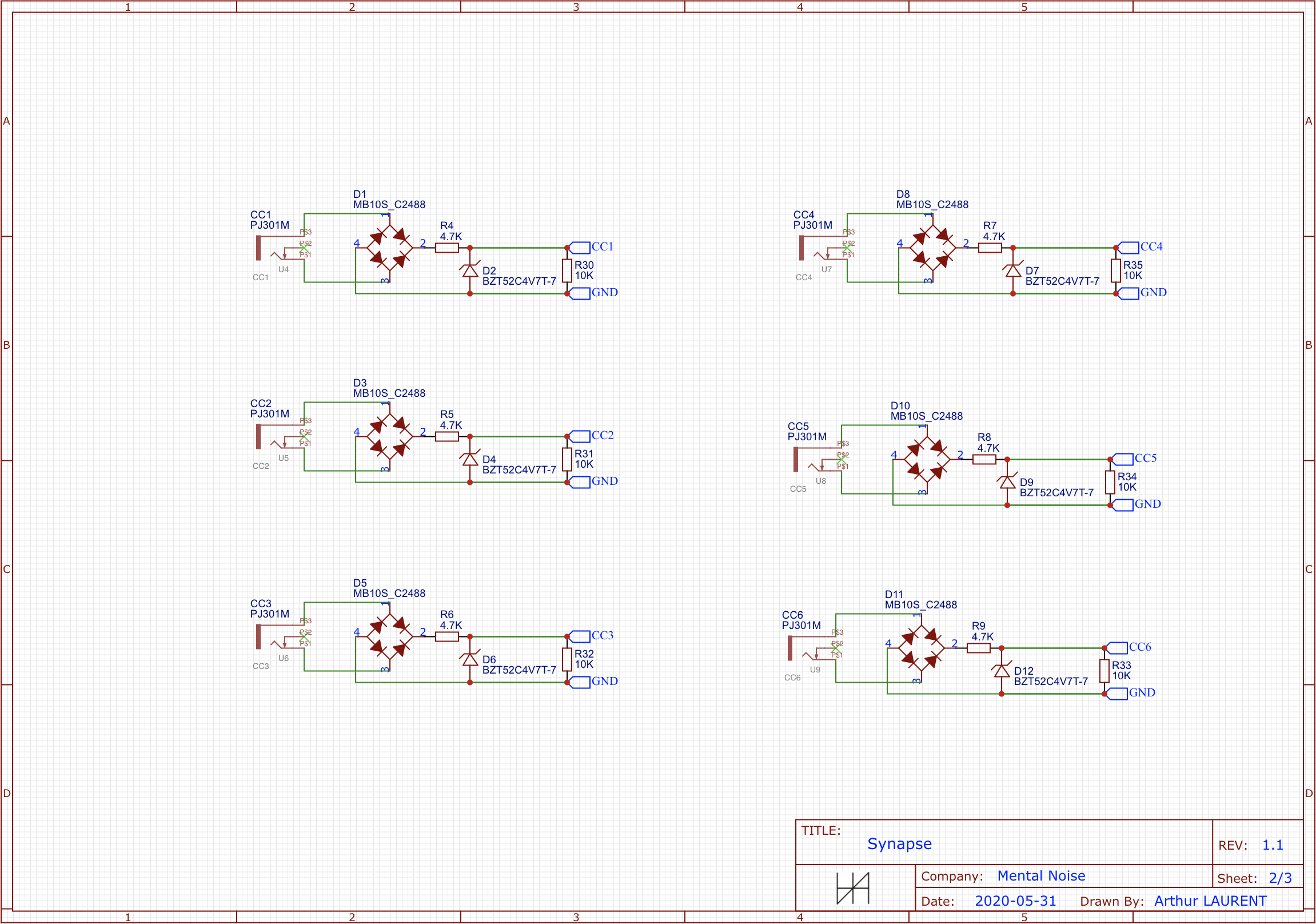Viewport: 1316px width, 924px height.
Task: Click the GND net port below CC2
Action: [580, 482]
